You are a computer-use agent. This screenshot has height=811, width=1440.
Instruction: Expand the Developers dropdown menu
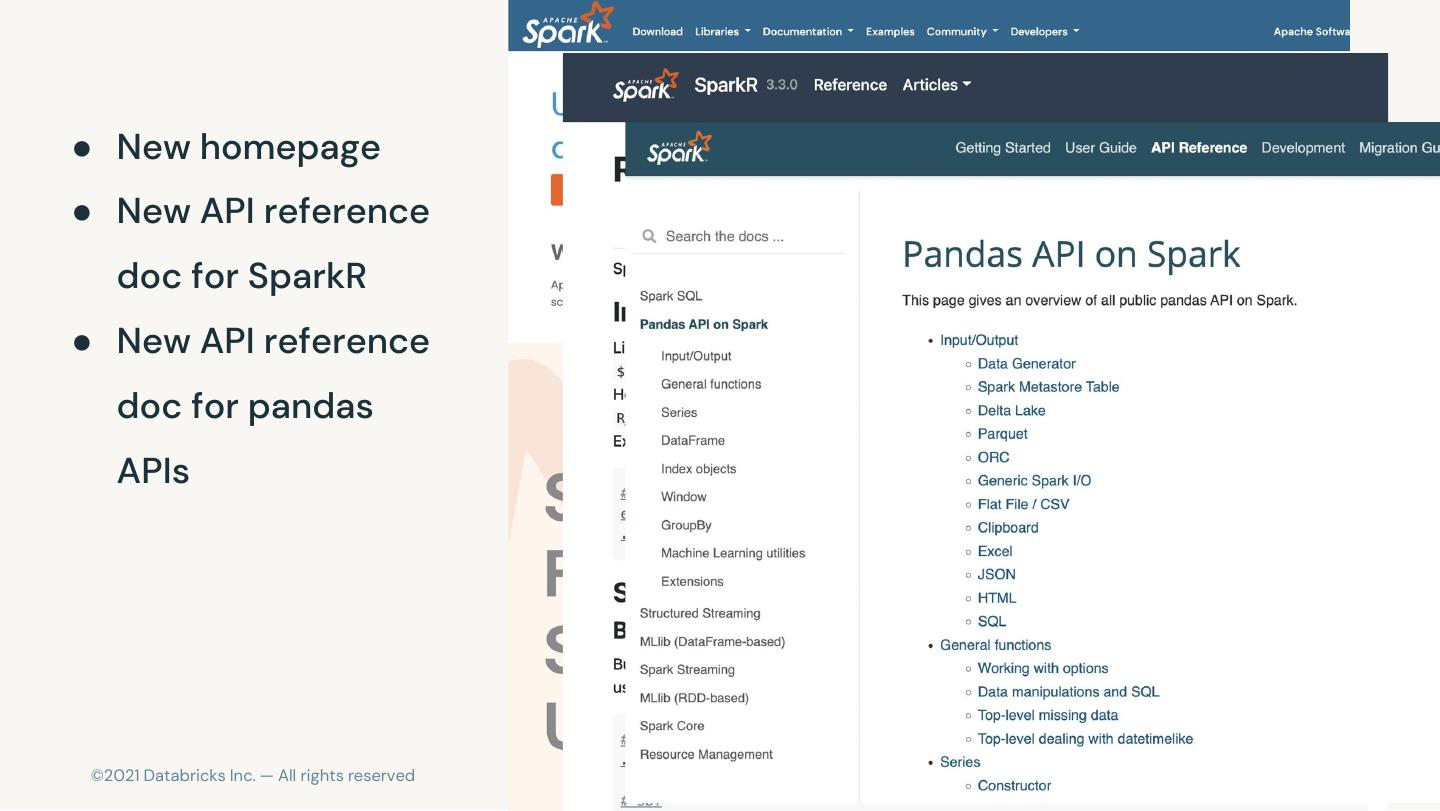click(x=1044, y=31)
